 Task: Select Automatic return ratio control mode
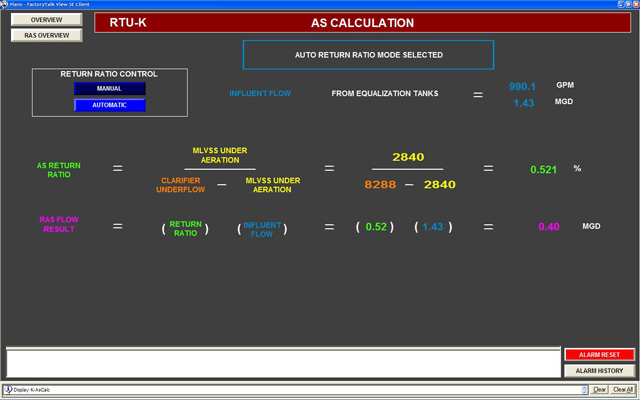click(x=109, y=104)
